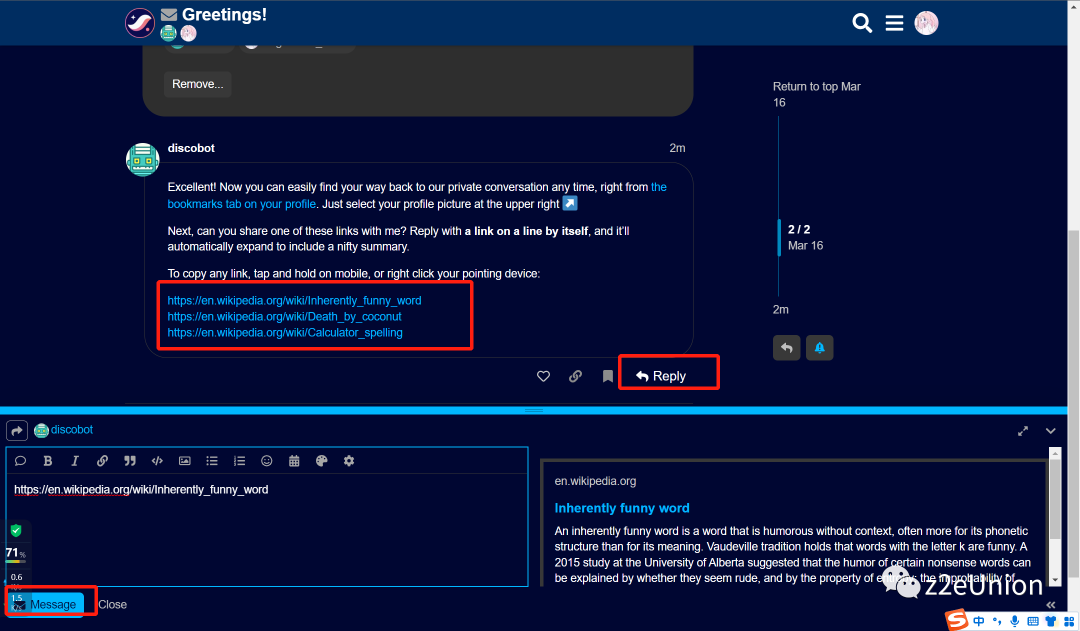1080x631 pixels.
Task: Click the color palette icon in composer
Action: (x=321, y=461)
